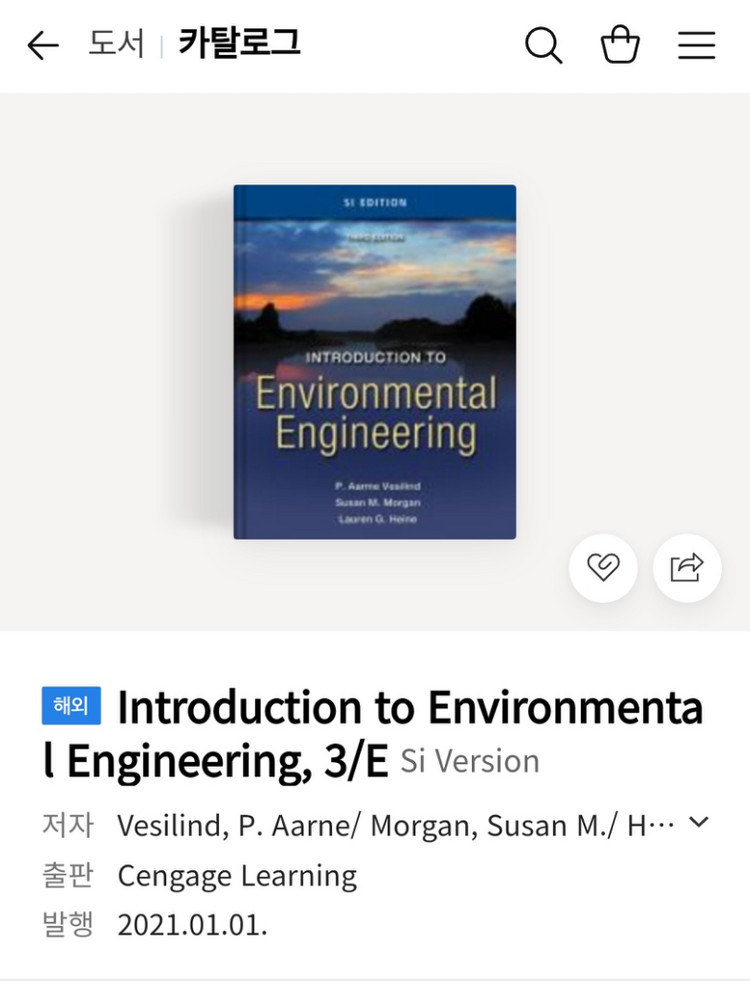Open the hamburger menu

pos(697,44)
